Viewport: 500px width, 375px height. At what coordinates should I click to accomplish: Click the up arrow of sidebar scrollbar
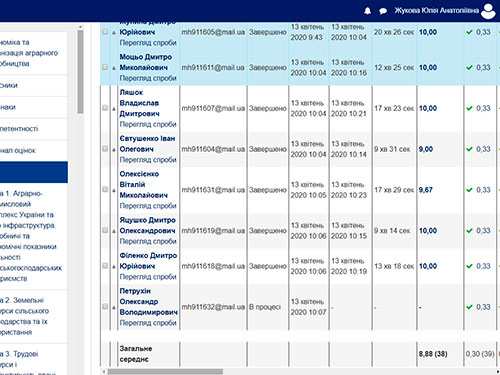(x=80, y=27)
